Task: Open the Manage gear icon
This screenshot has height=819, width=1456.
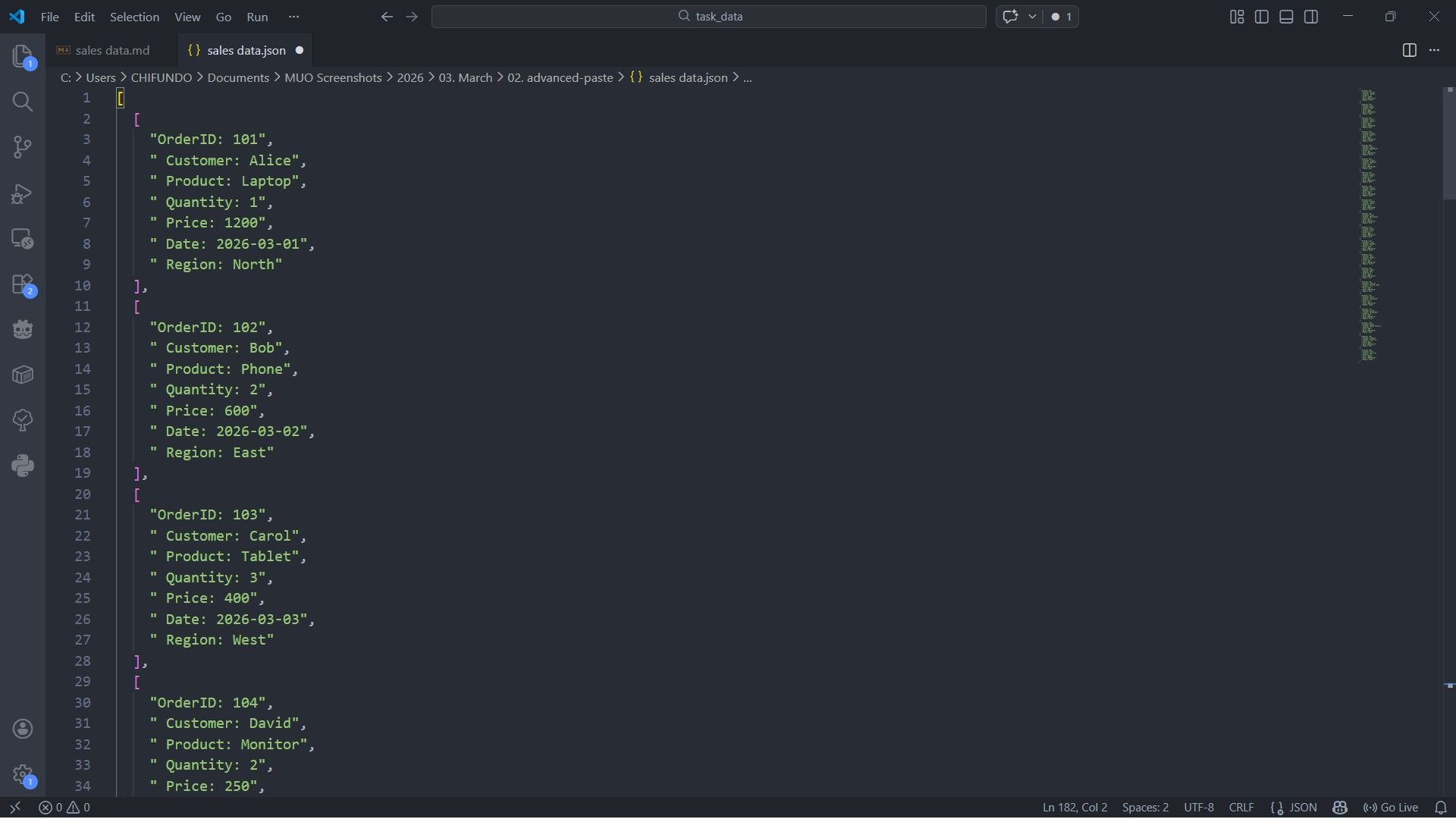Action: tap(23, 775)
